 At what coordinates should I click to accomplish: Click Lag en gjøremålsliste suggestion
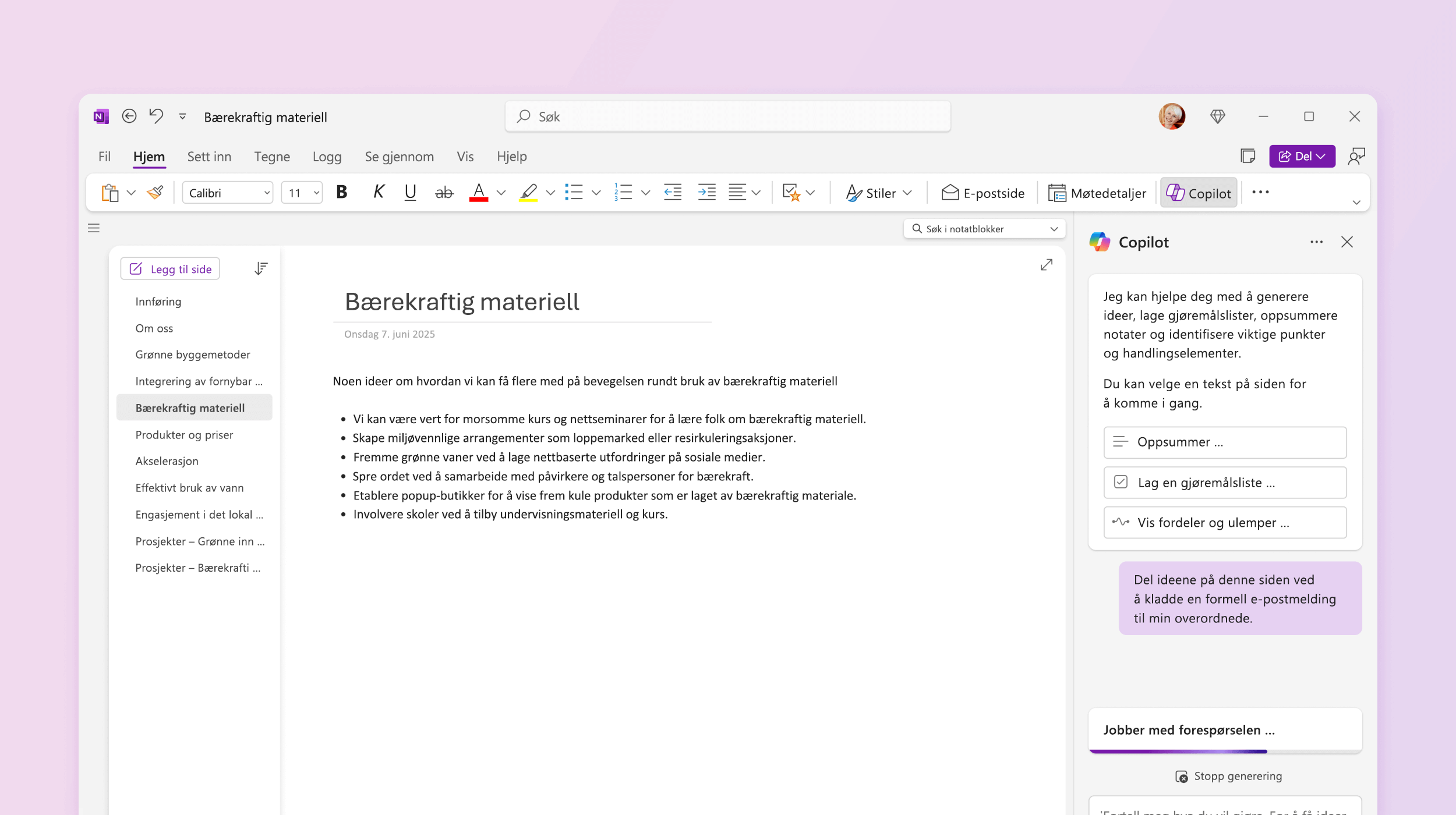click(x=1225, y=483)
